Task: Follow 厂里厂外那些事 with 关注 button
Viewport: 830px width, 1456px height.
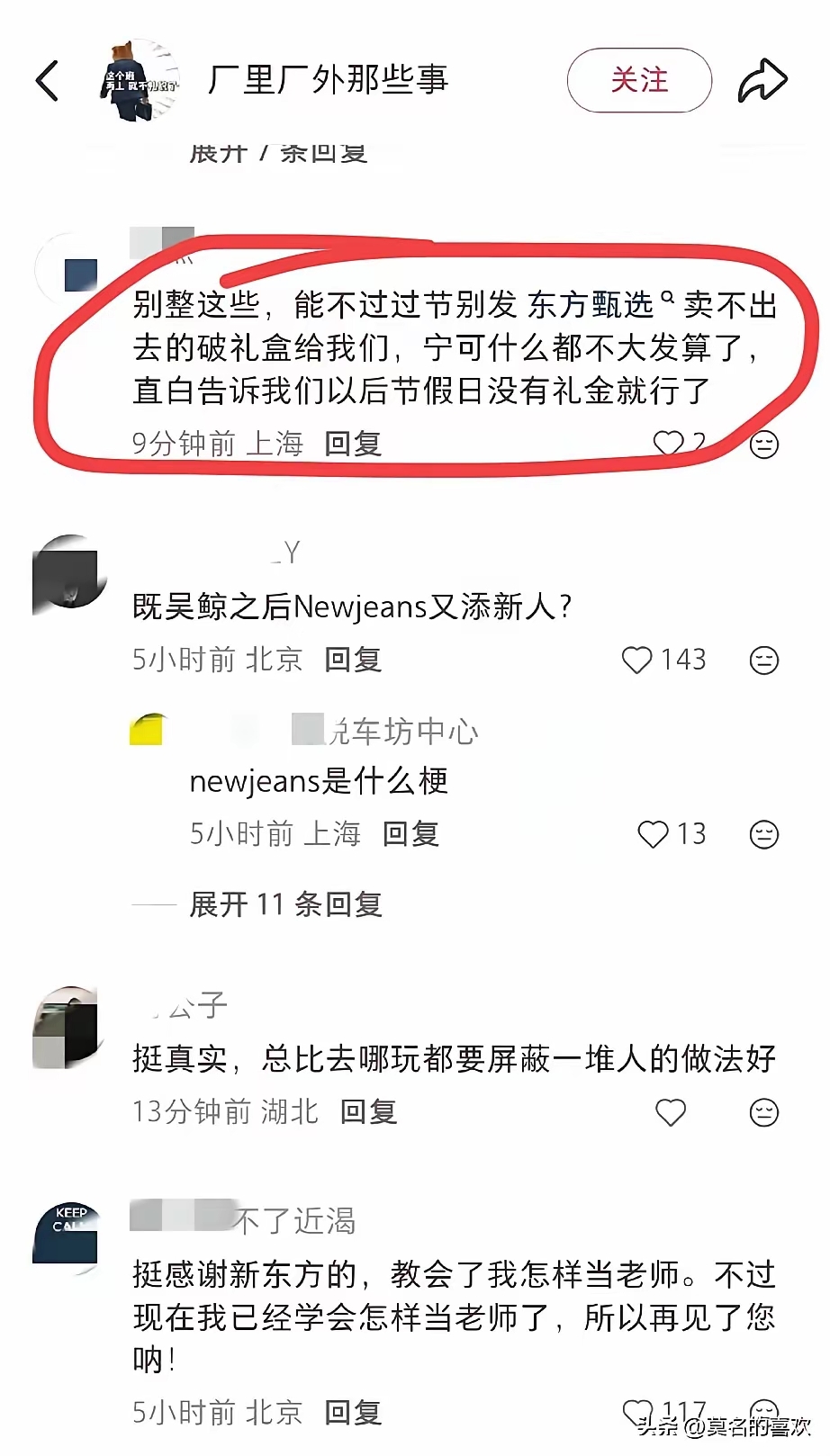Action: coord(639,80)
